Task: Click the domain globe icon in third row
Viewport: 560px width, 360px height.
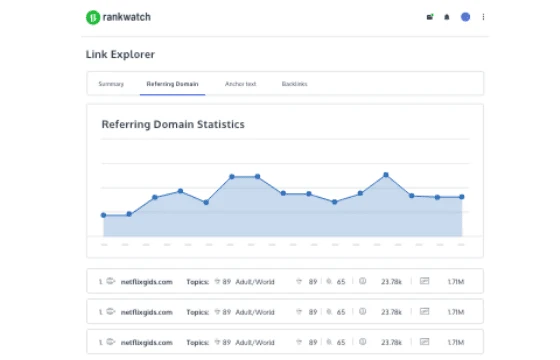Action: pyautogui.click(x=111, y=342)
